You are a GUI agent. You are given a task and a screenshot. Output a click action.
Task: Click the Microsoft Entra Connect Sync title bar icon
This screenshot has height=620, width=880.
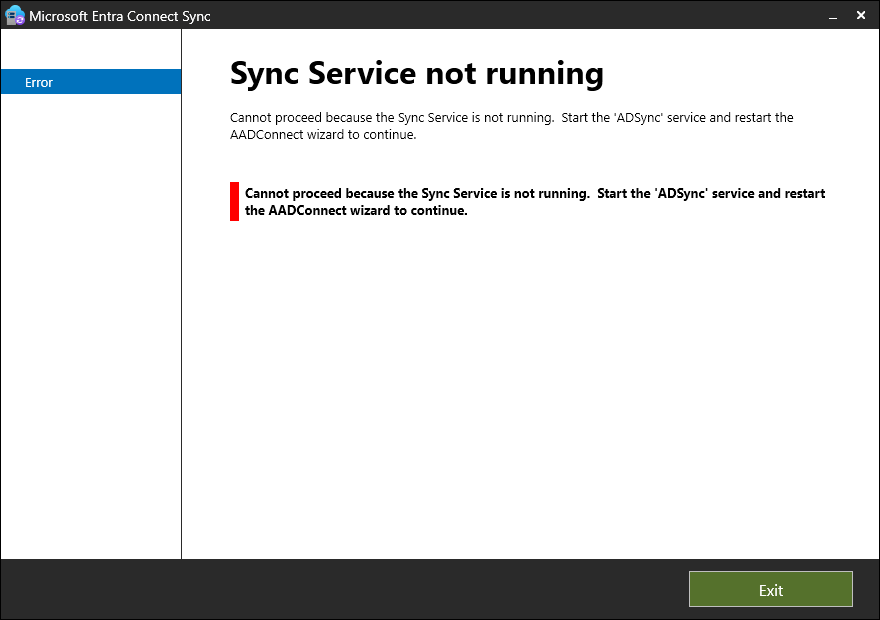[14, 15]
